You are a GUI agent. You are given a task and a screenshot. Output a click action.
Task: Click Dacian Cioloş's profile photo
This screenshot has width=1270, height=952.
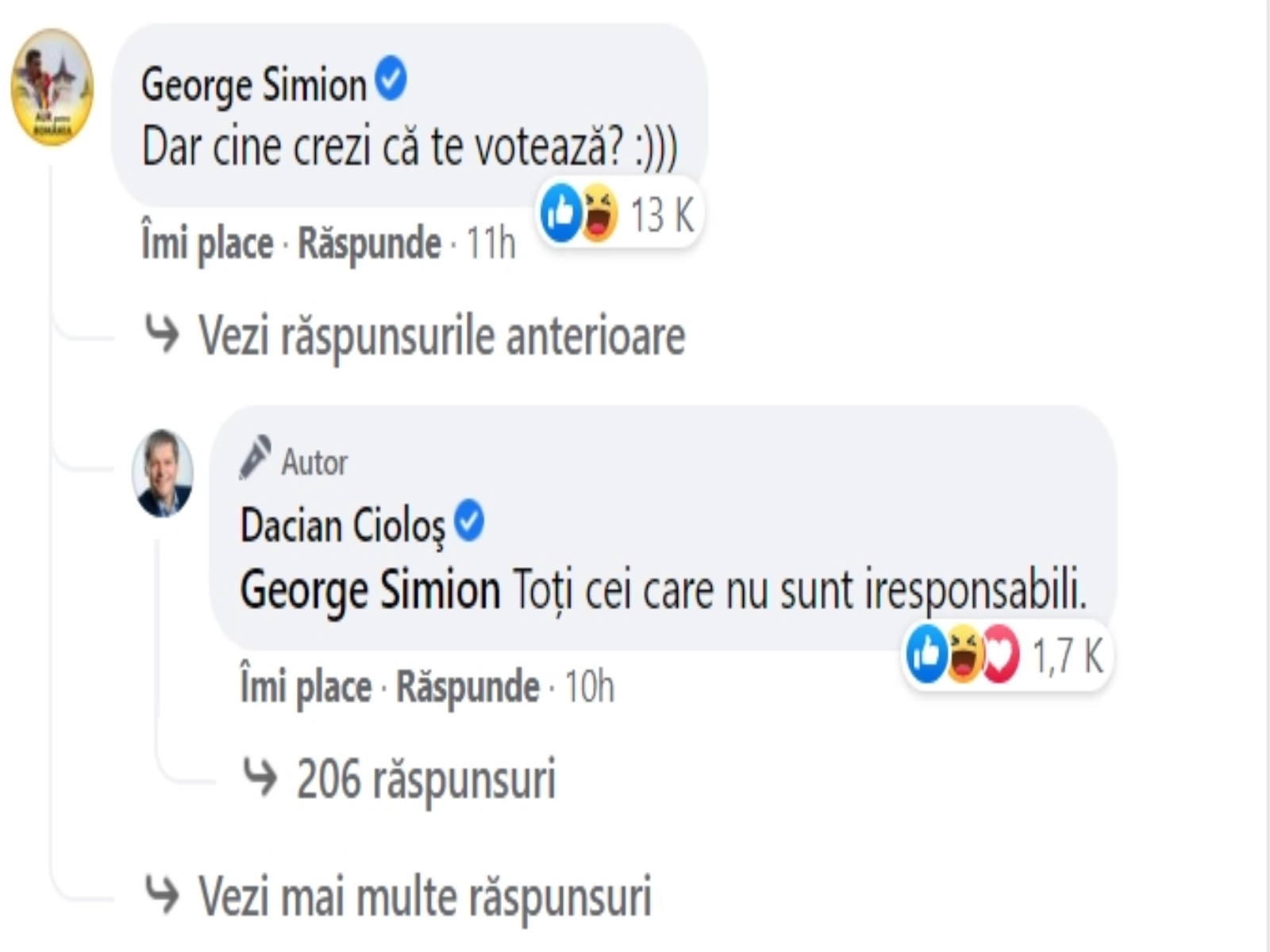163,474
